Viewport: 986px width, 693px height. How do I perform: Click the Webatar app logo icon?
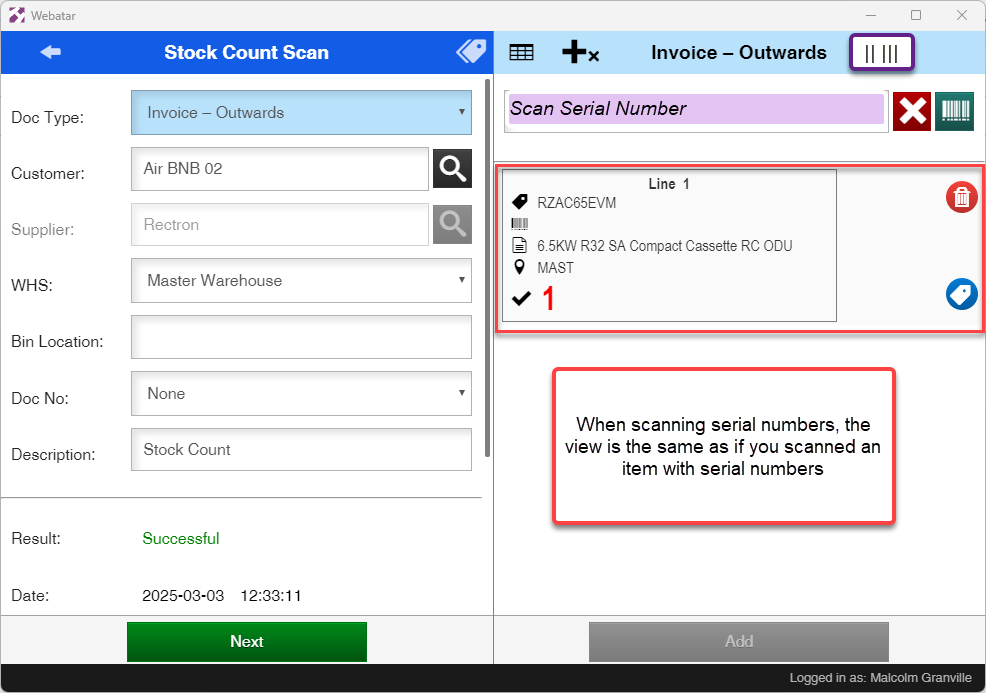pyautogui.click(x=17, y=15)
